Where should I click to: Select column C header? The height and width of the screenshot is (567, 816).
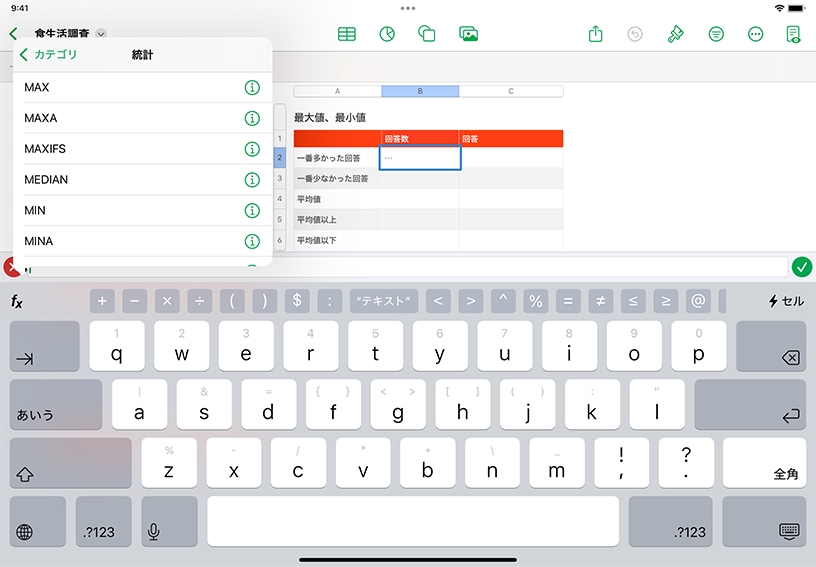(x=511, y=91)
